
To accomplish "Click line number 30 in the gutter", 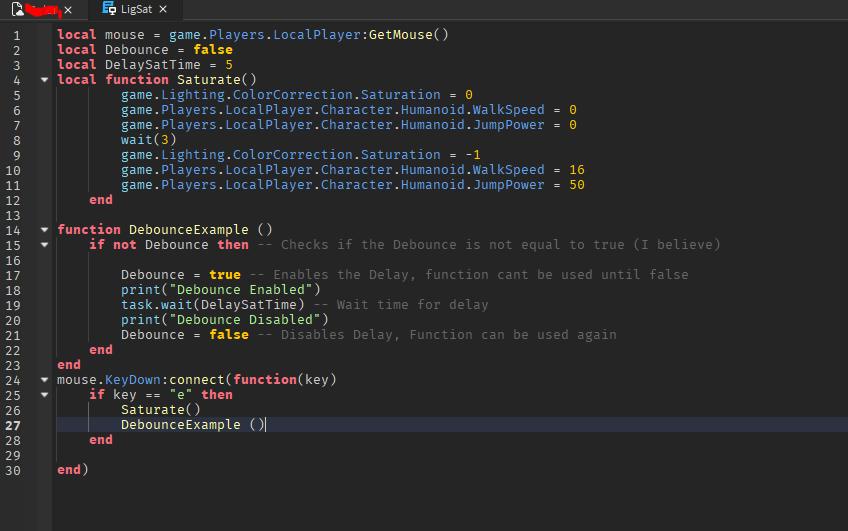I will pos(13,469).
